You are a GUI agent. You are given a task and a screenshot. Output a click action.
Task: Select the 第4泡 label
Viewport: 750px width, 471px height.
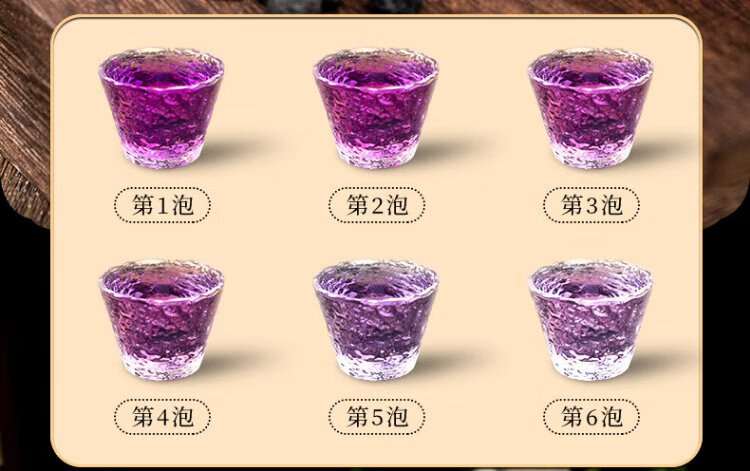162,417
